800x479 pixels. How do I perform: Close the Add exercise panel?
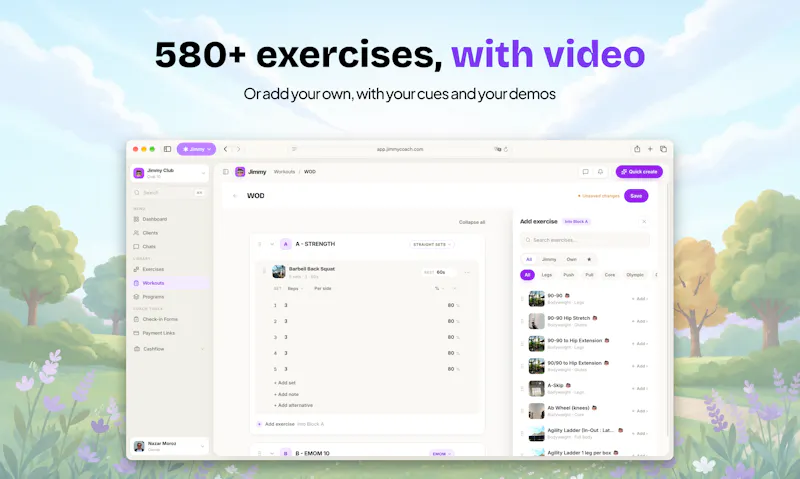point(644,222)
